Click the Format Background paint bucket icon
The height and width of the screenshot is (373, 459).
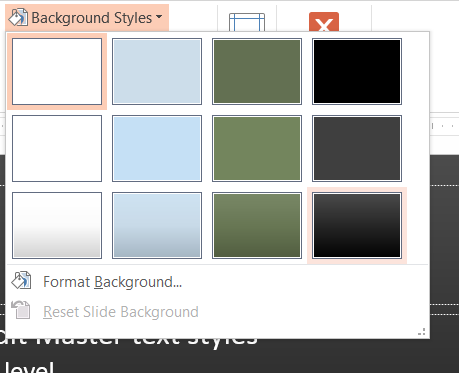pos(21,280)
